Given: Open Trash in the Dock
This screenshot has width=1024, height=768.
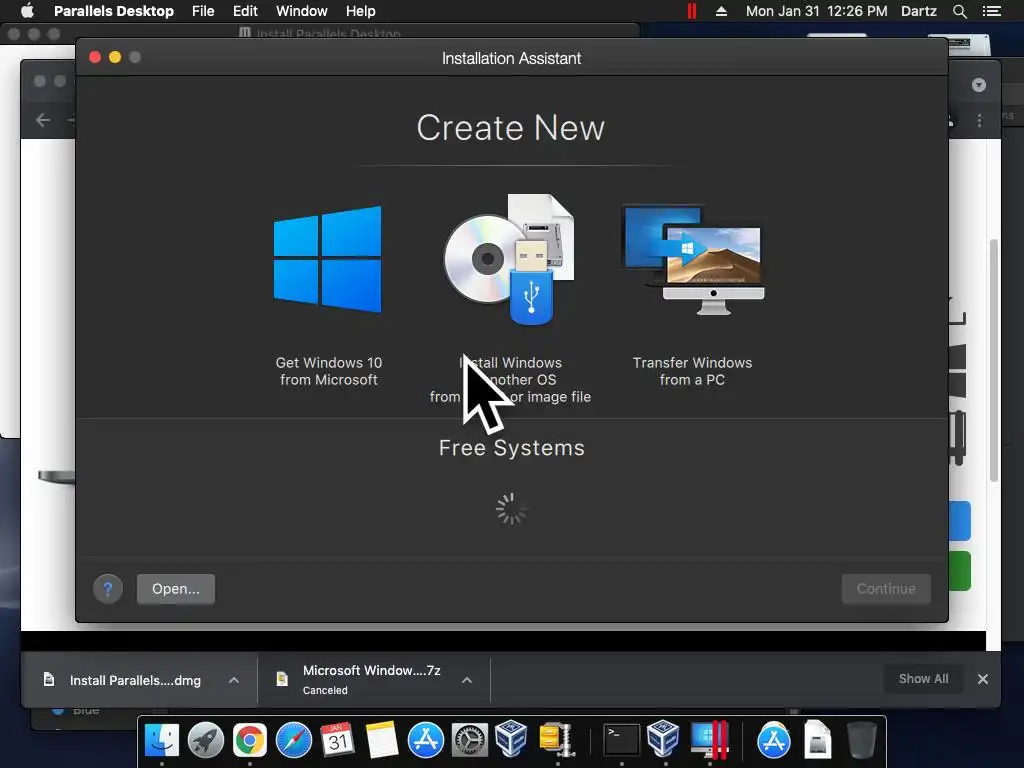Looking at the screenshot, I should [x=861, y=740].
